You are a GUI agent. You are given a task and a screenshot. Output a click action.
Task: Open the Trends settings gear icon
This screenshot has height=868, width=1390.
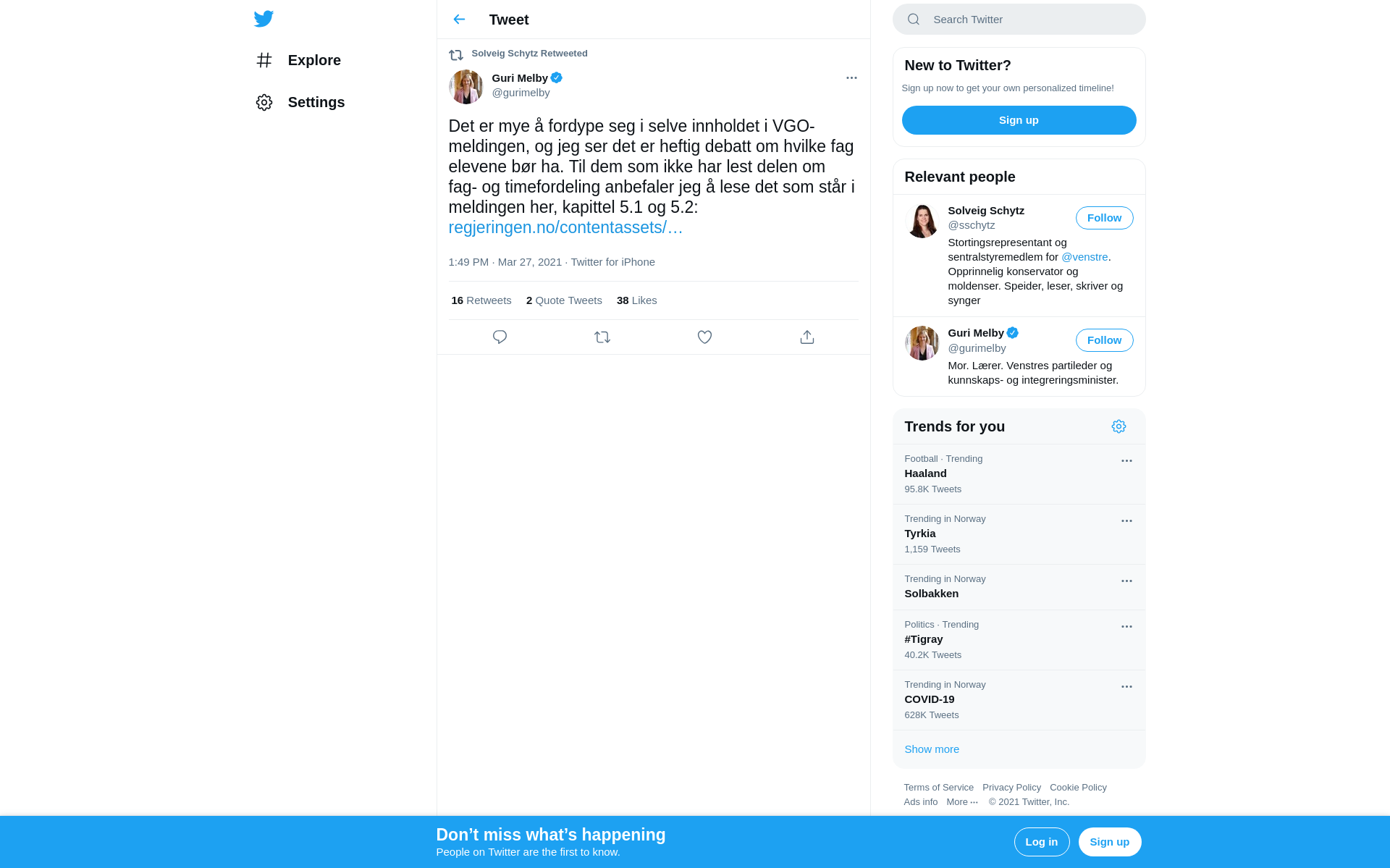1119,426
